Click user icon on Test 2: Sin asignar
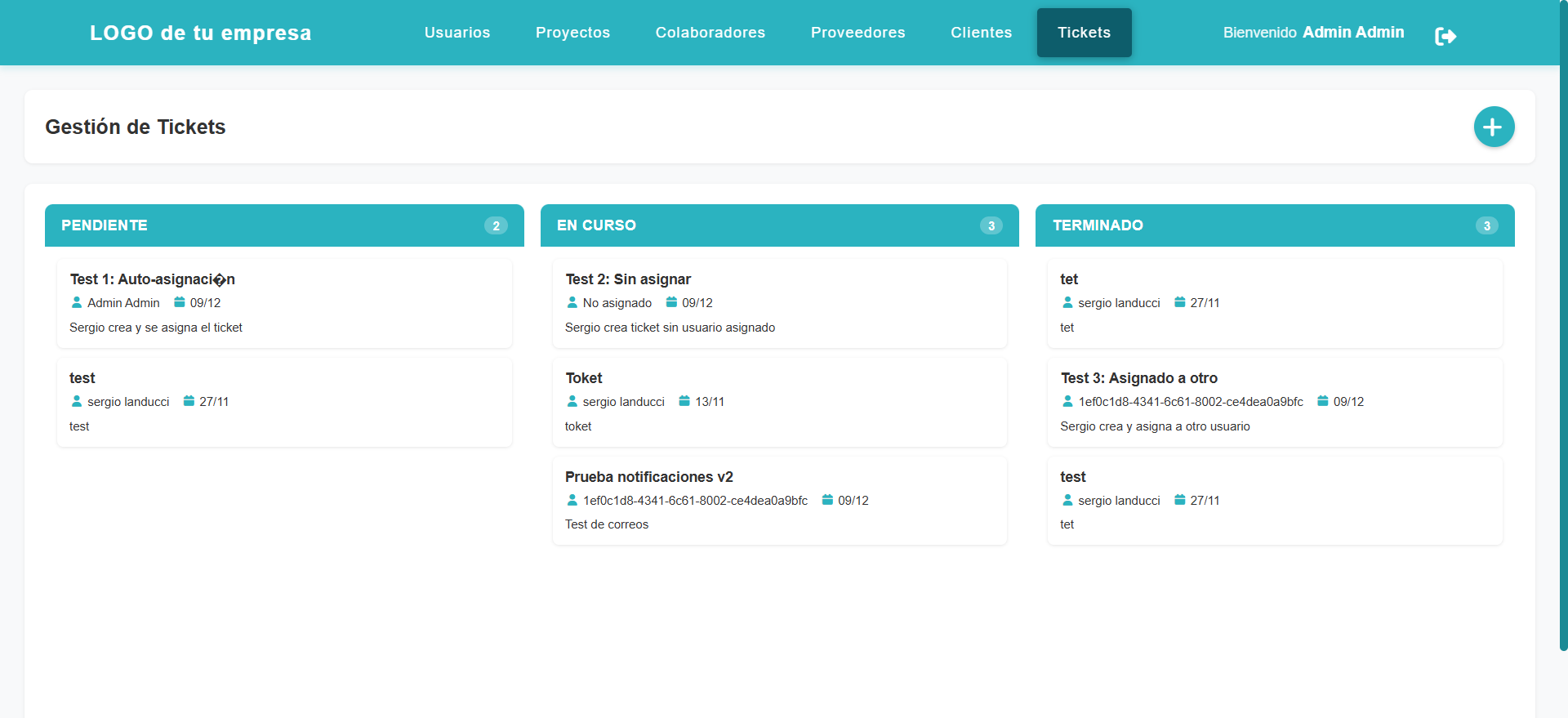The image size is (1568, 718). pyautogui.click(x=572, y=302)
